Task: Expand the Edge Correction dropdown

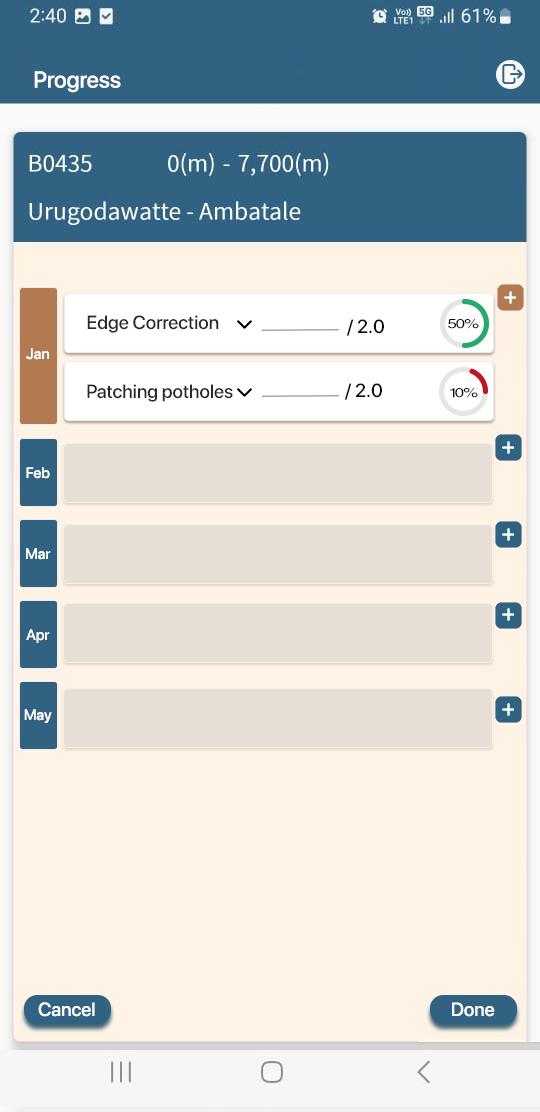Action: pyautogui.click(x=244, y=325)
